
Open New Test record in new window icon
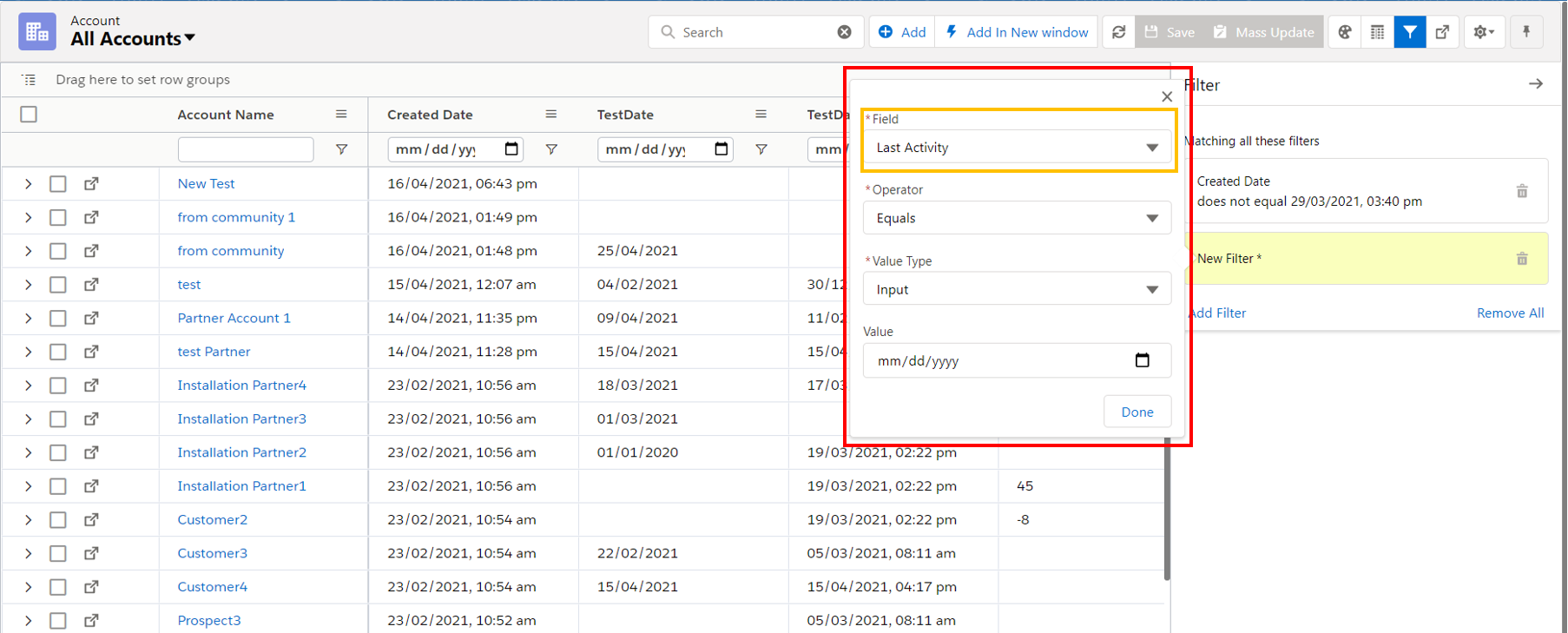pos(91,183)
